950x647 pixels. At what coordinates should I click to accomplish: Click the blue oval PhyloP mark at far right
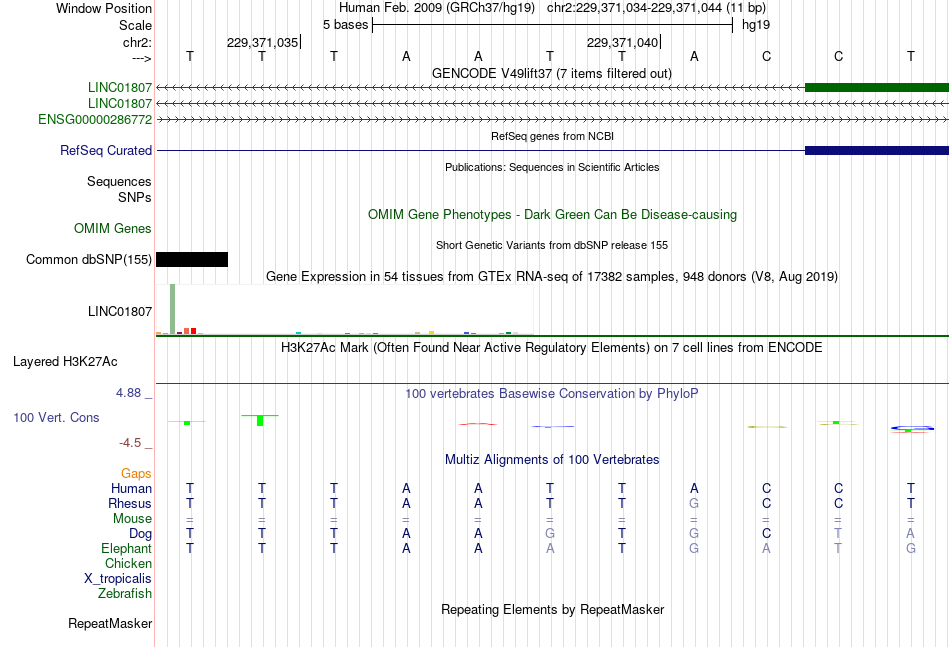click(x=912, y=428)
